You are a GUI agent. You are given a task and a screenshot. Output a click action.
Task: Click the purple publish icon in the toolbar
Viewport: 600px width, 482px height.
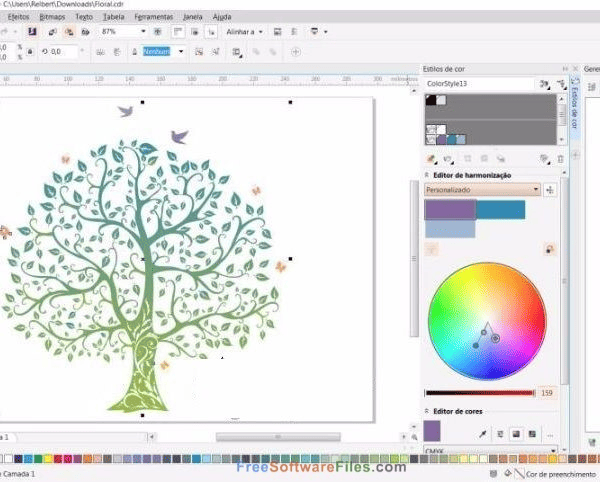32,31
